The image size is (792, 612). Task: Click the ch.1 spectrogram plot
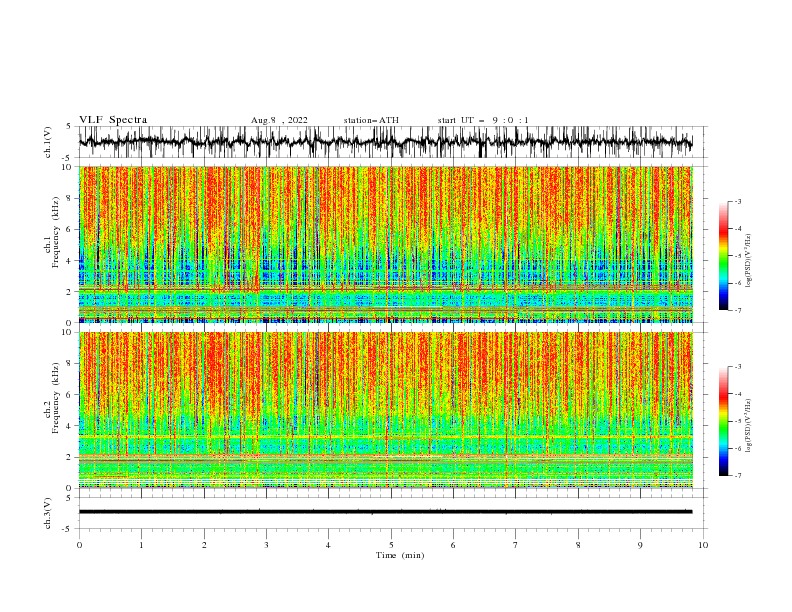[x=386, y=244]
